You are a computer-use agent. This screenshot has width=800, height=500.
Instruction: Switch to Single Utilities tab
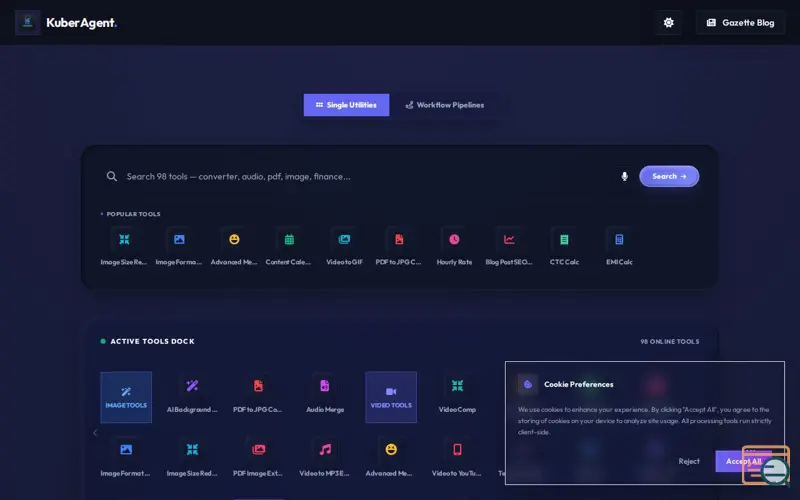pyautogui.click(x=346, y=105)
